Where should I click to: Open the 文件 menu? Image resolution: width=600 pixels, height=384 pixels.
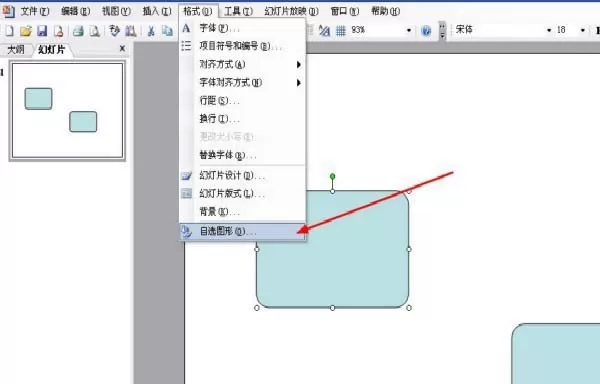coord(34,11)
